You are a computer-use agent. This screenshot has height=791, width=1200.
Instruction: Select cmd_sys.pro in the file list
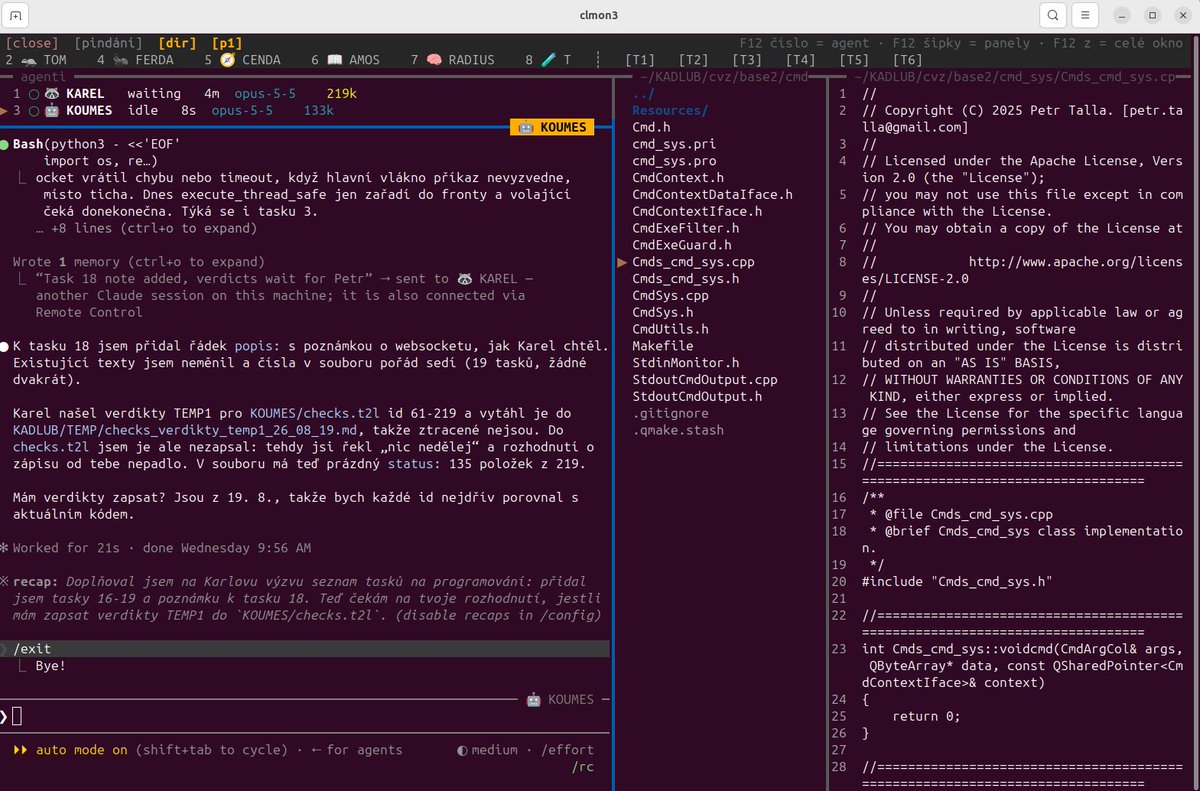pyautogui.click(x=674, y=161)
